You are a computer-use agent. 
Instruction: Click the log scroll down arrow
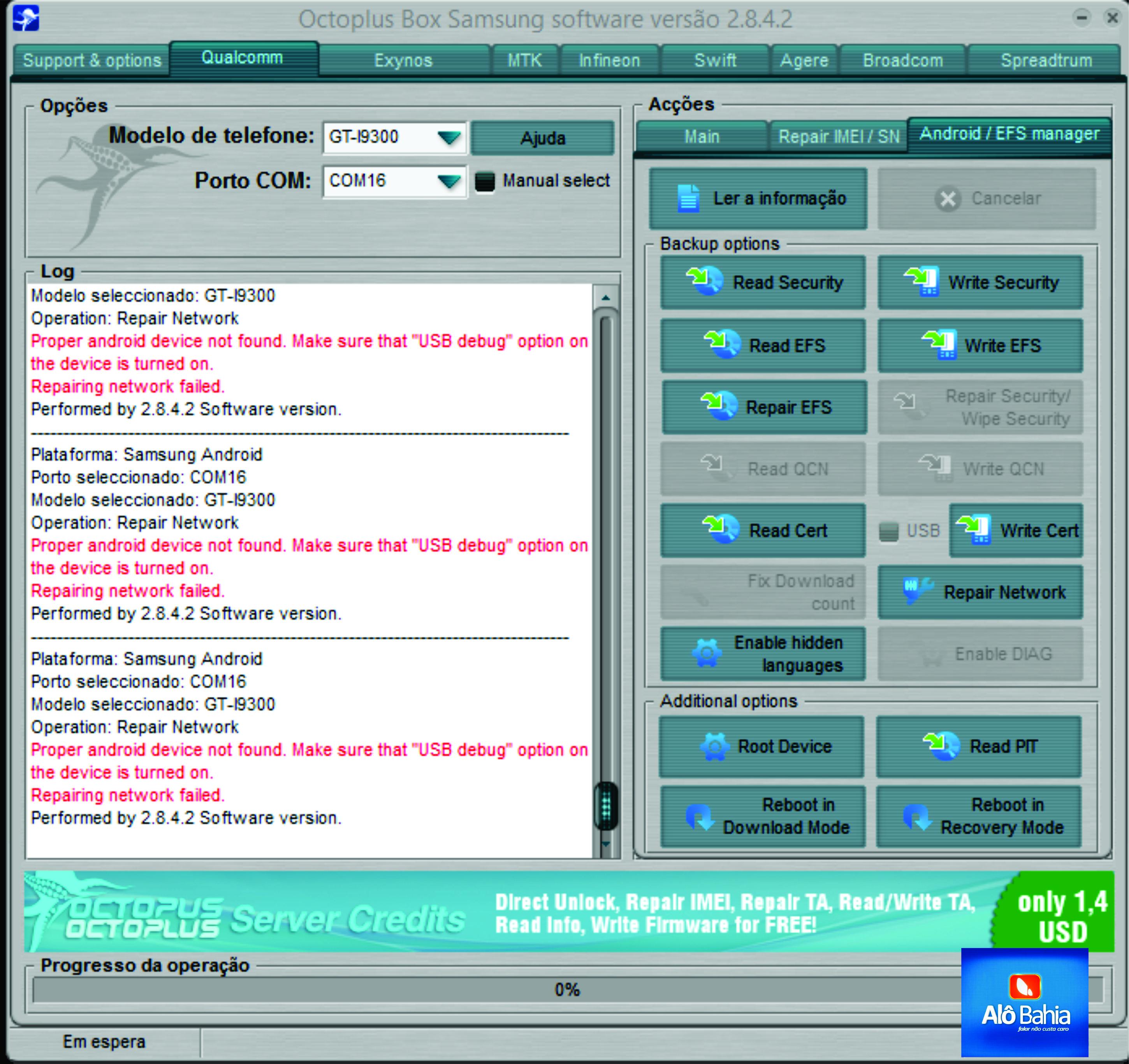tap(605, 844)
